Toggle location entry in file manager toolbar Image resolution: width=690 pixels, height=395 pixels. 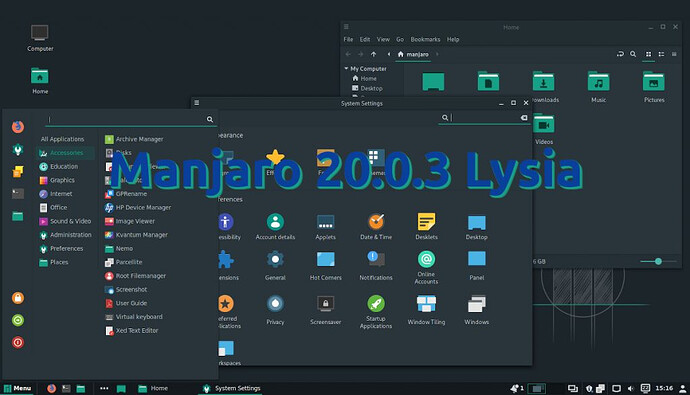pos(620,54)
